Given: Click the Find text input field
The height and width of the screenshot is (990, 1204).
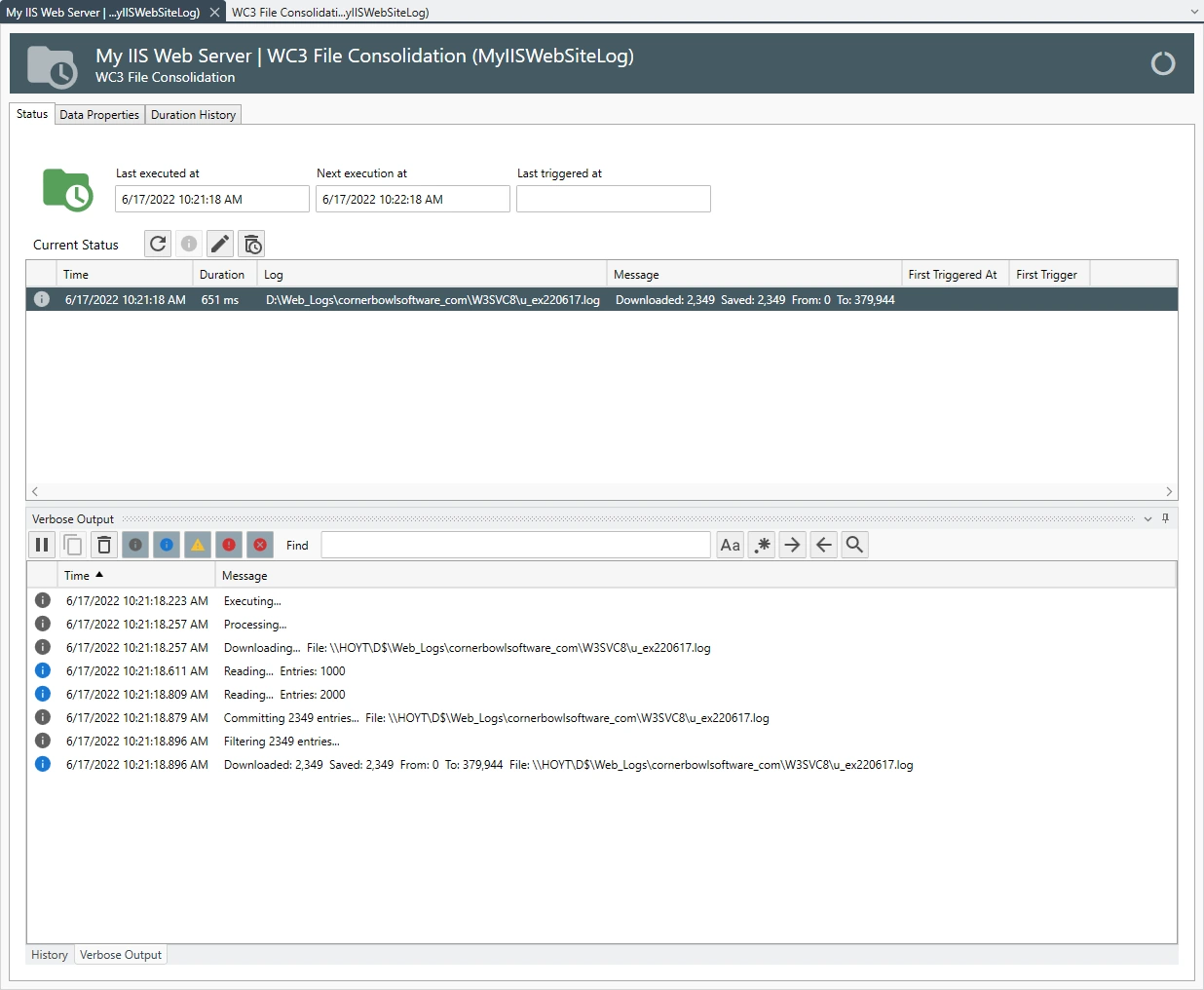Looking at the screenshot, I should (x=515, y=545).
